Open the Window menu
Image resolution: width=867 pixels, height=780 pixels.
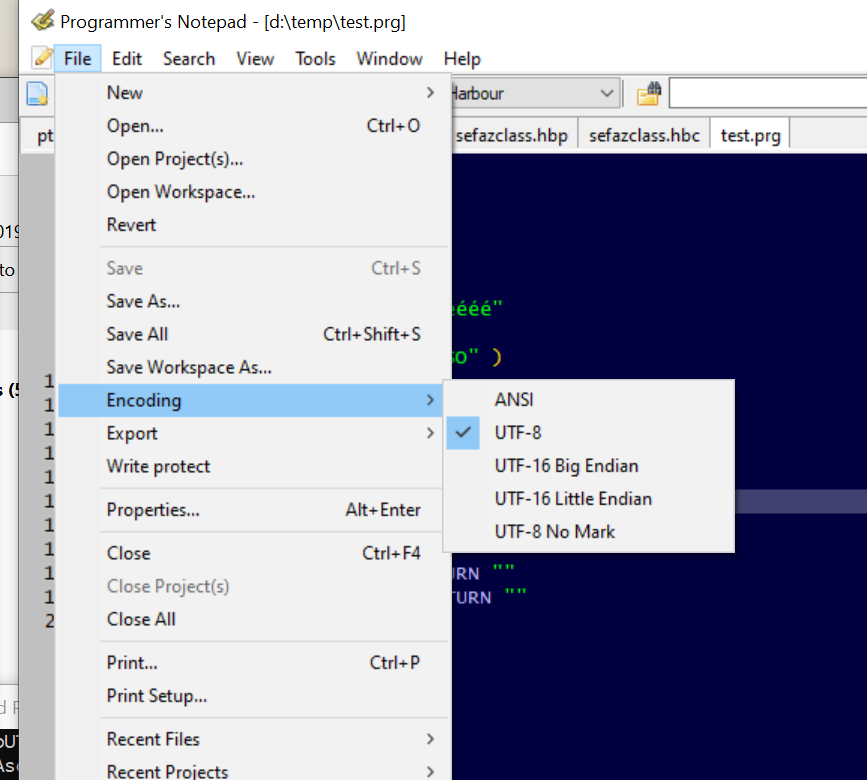click(x=389, y=59)
